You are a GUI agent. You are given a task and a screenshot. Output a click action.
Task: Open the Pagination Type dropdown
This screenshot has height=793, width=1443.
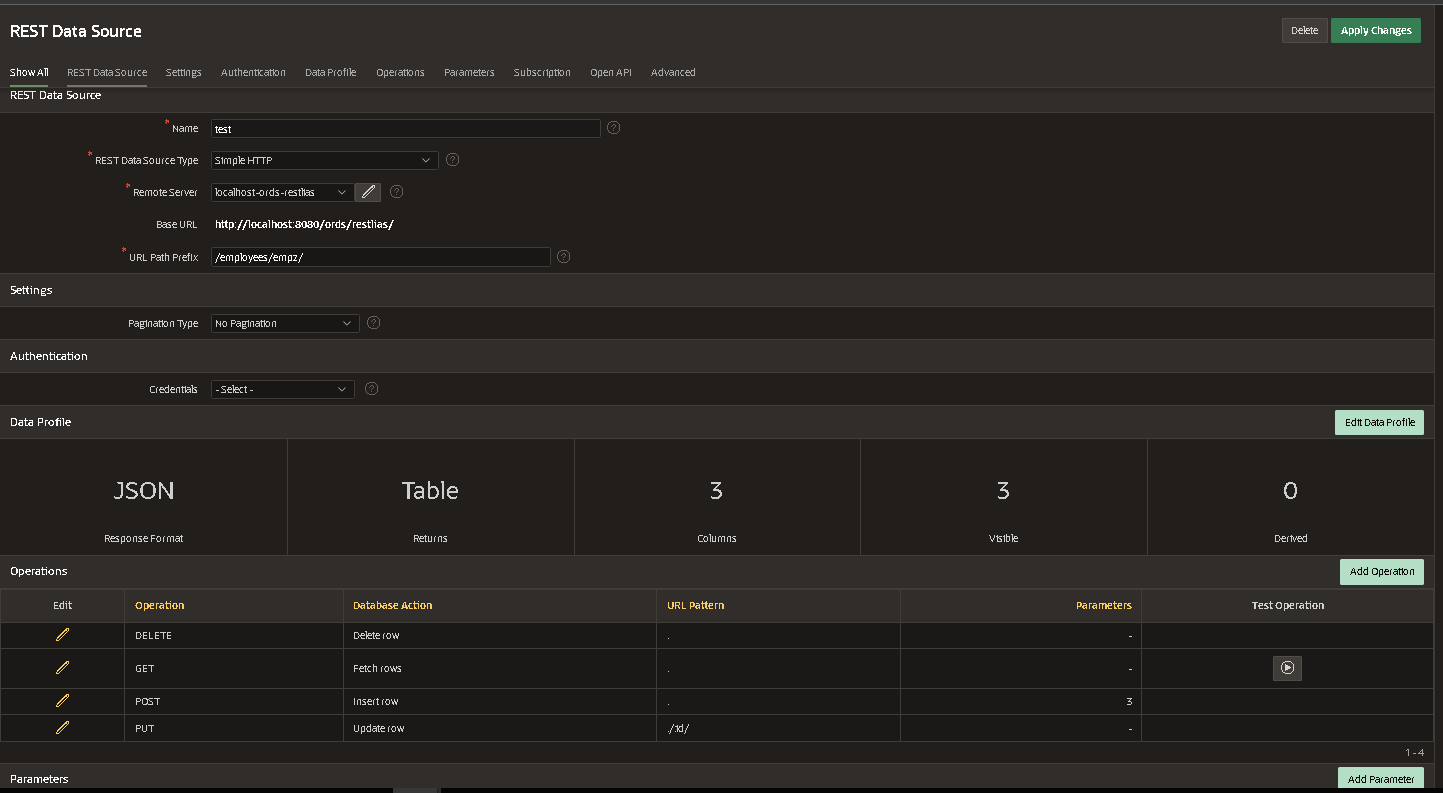point(284,323)
